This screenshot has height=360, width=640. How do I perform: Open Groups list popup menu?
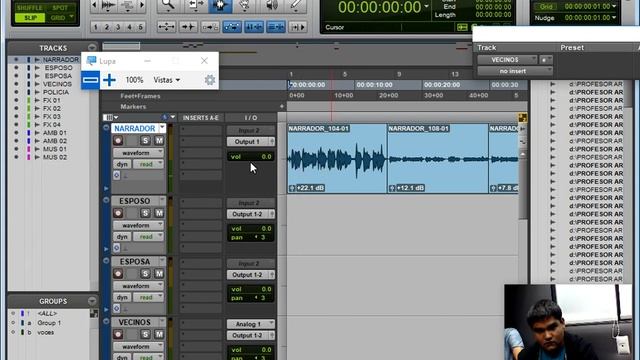(92, 301)
